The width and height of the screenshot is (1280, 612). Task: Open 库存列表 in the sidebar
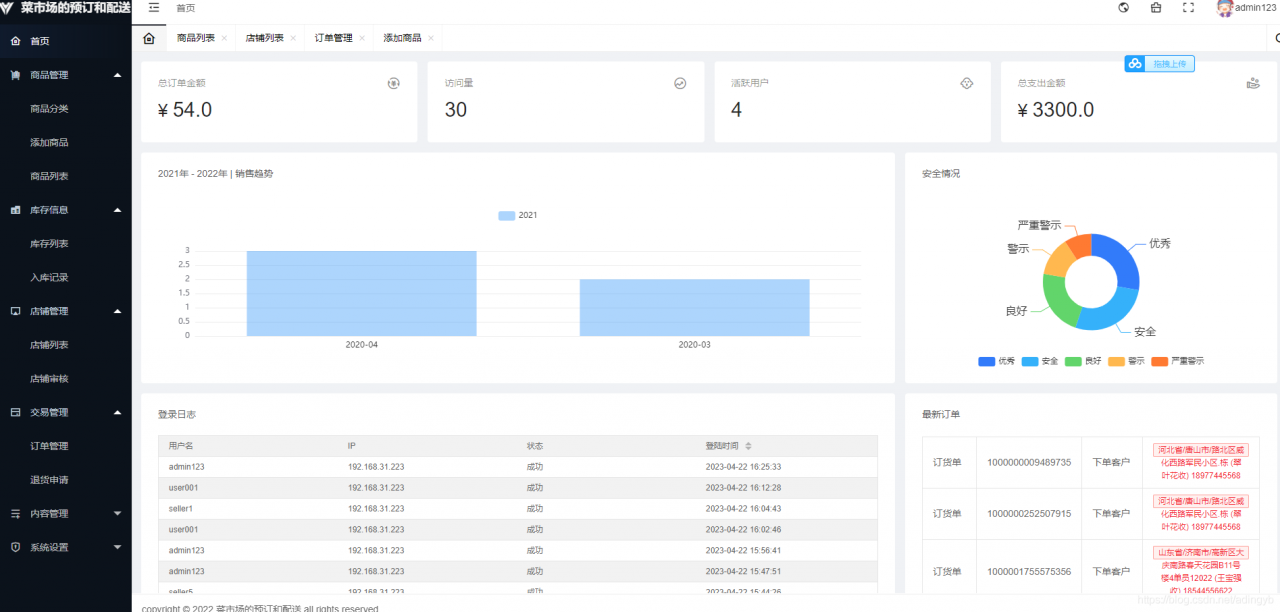tap(49, 244)
